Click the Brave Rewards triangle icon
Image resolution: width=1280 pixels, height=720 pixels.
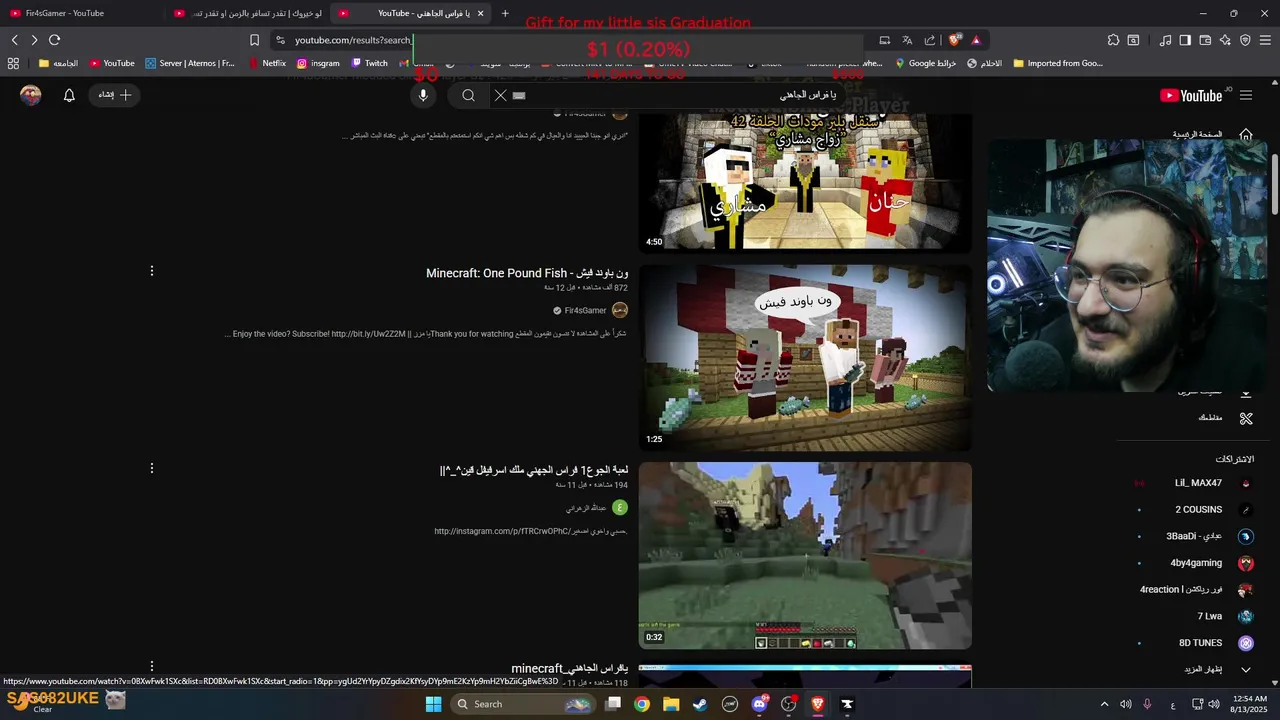pos(976,40)
